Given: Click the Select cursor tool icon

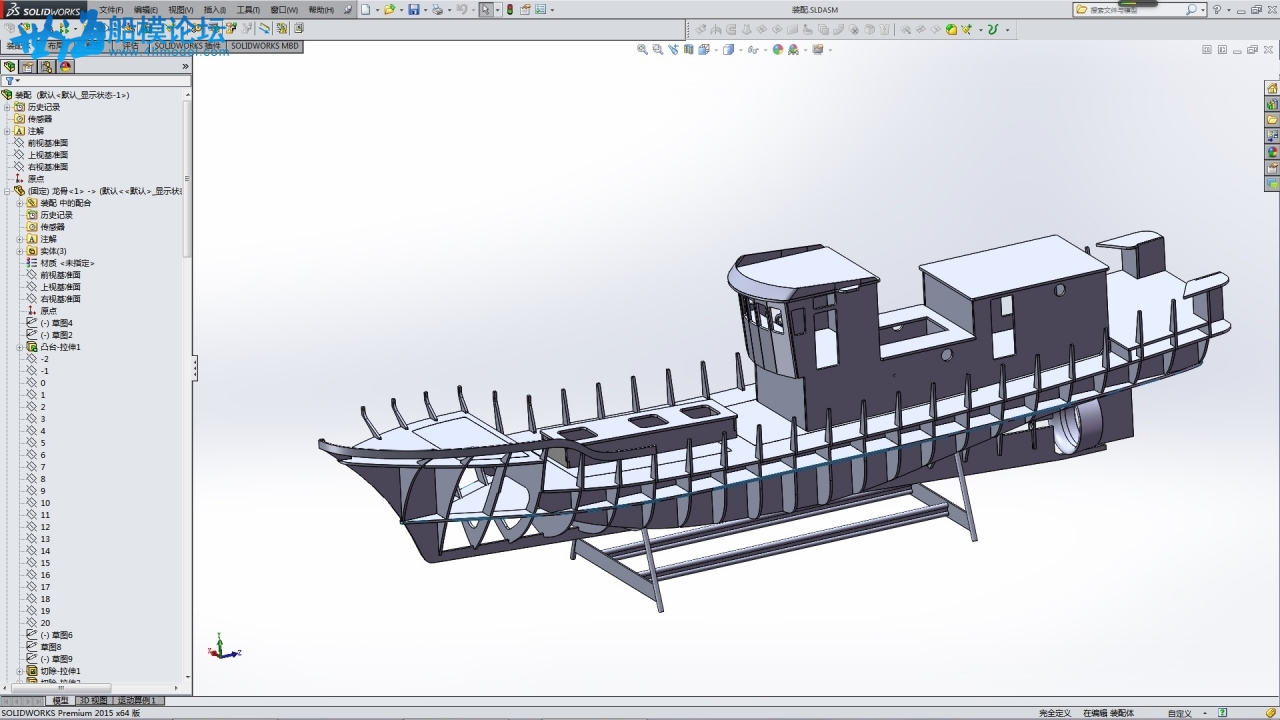Looking at the screenshot, I should coord(485,9).
